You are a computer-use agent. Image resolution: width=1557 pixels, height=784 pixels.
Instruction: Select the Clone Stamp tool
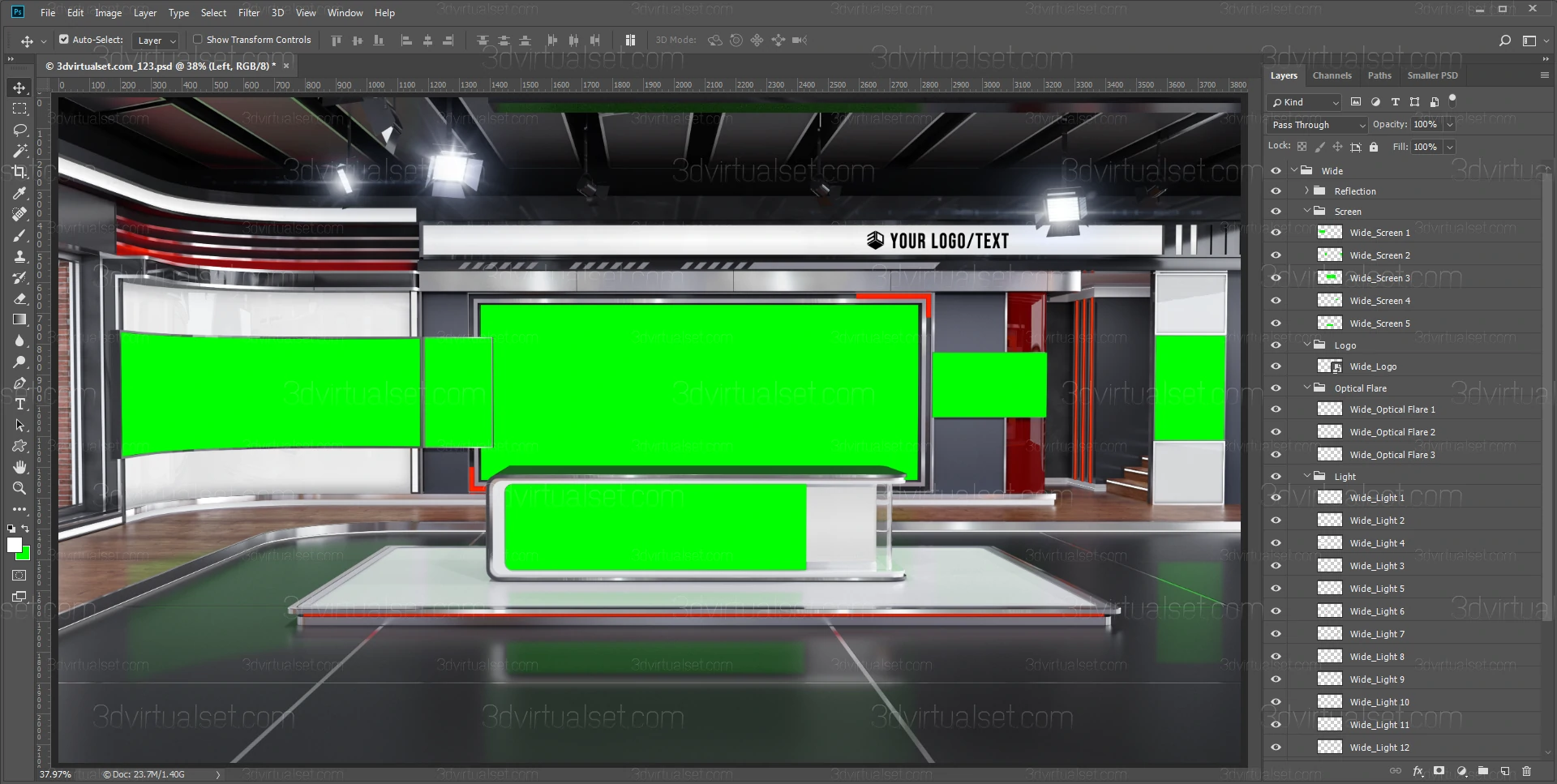click(x=19, y=256)
